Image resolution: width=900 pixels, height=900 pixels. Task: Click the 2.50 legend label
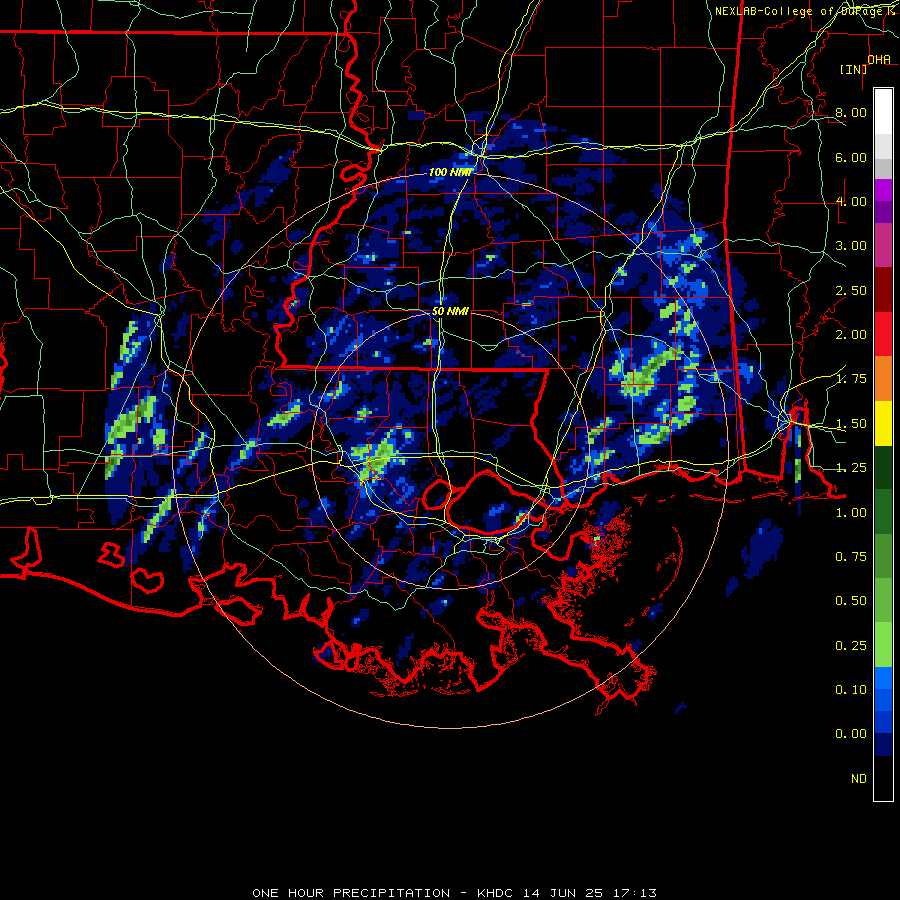(x=850, y=290)
